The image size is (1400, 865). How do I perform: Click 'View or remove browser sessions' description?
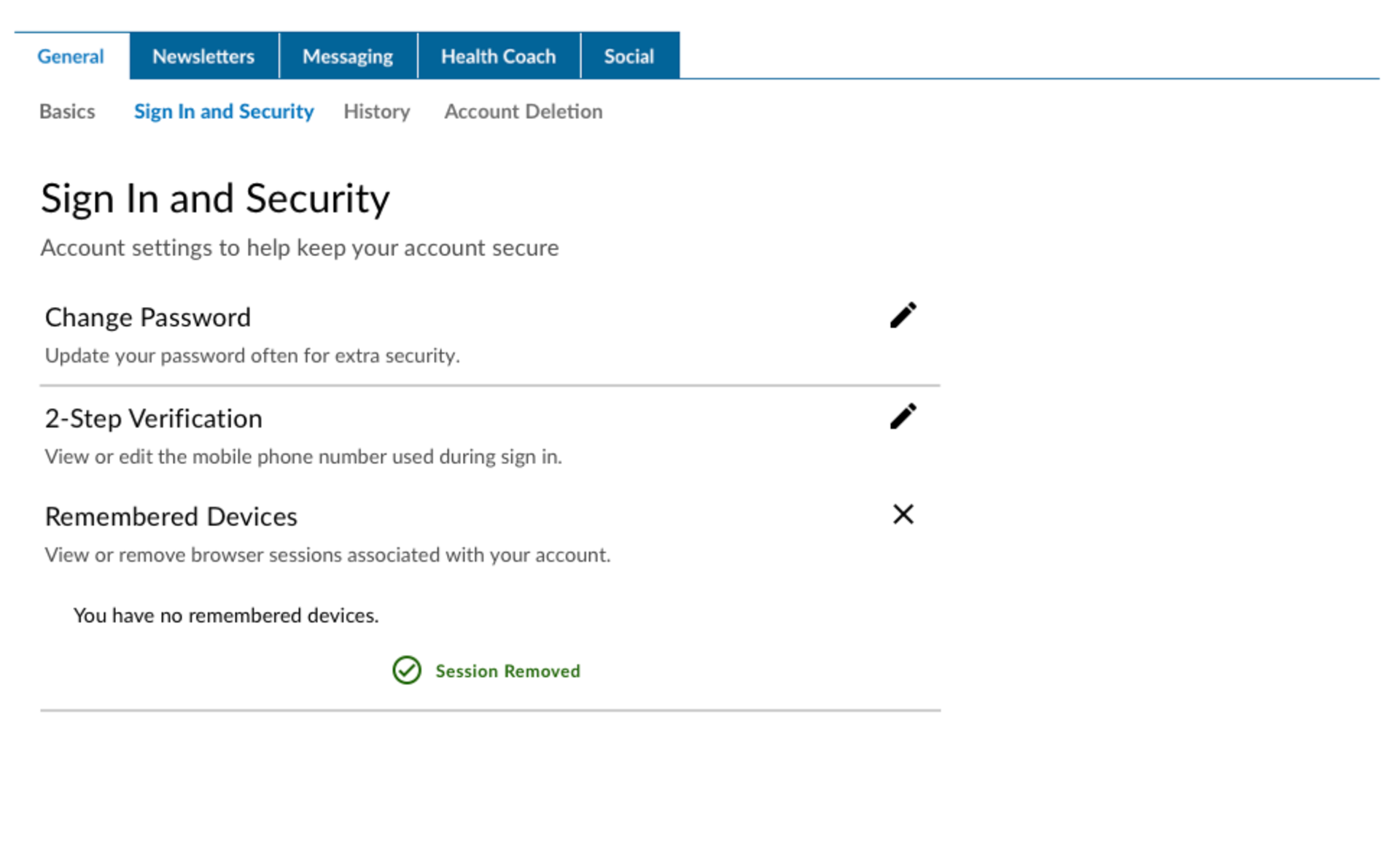pyautogui.click(x=327, y=555)
